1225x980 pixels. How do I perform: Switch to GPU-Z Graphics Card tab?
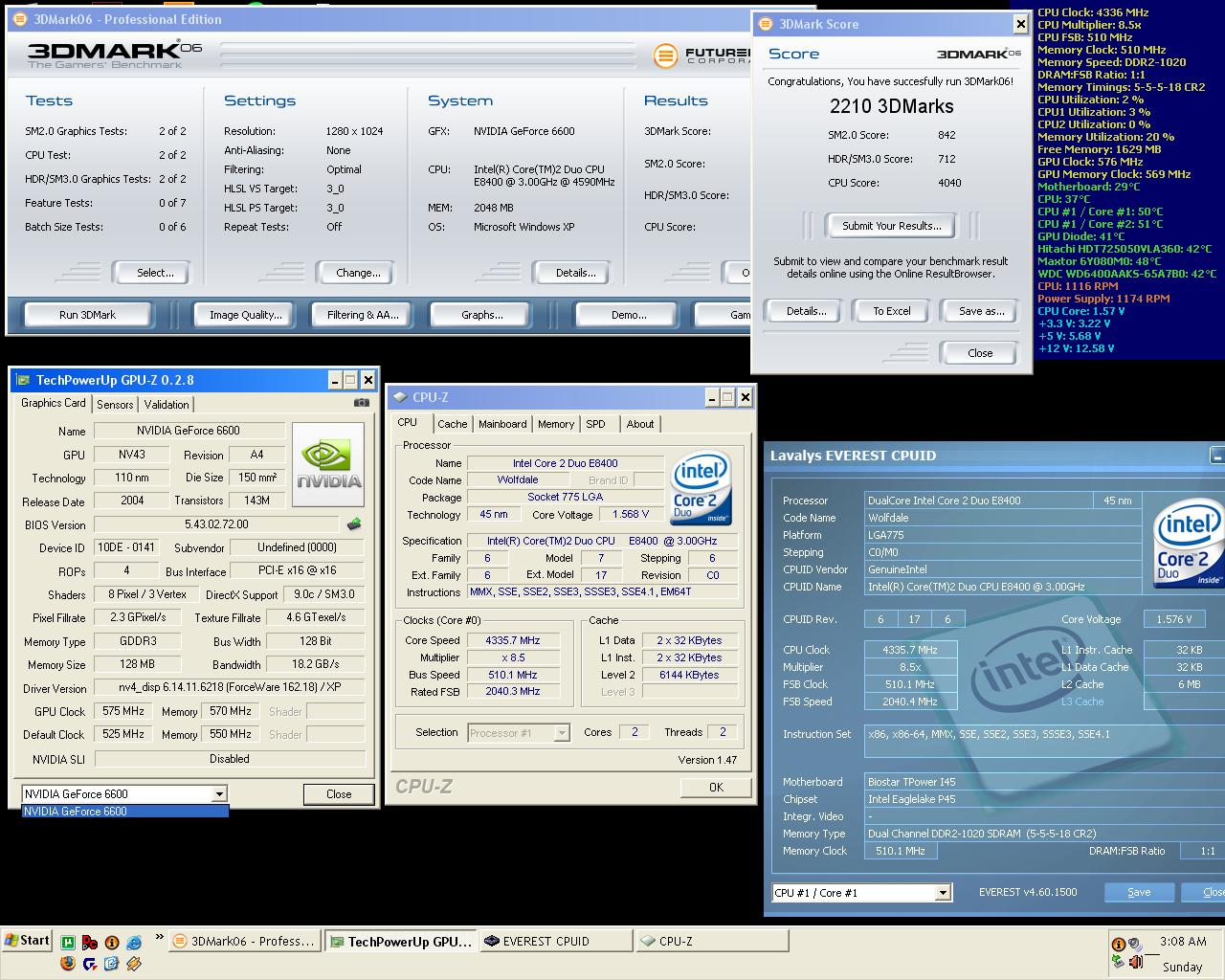click(x=54, y=403)
